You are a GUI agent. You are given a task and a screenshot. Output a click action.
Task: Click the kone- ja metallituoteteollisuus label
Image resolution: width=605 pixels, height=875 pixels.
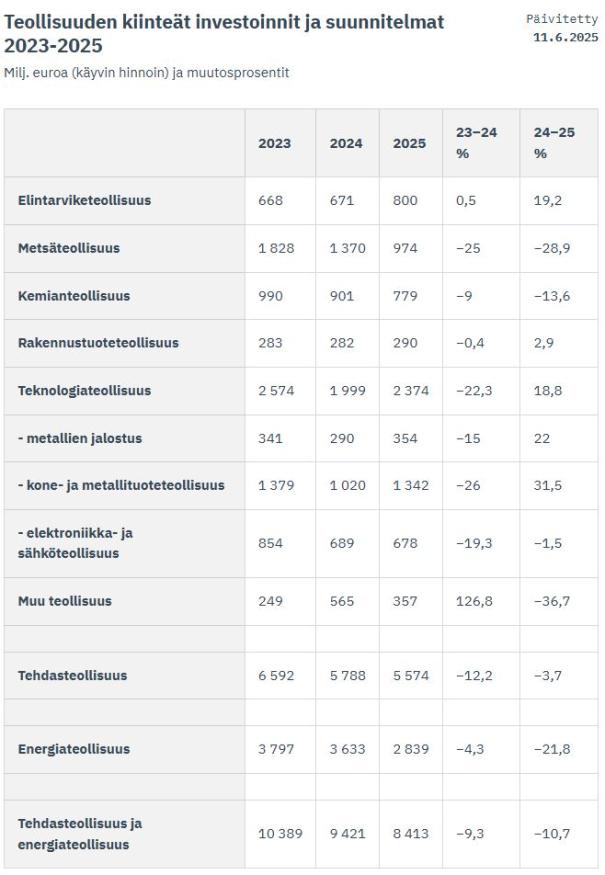coord(121,486)
